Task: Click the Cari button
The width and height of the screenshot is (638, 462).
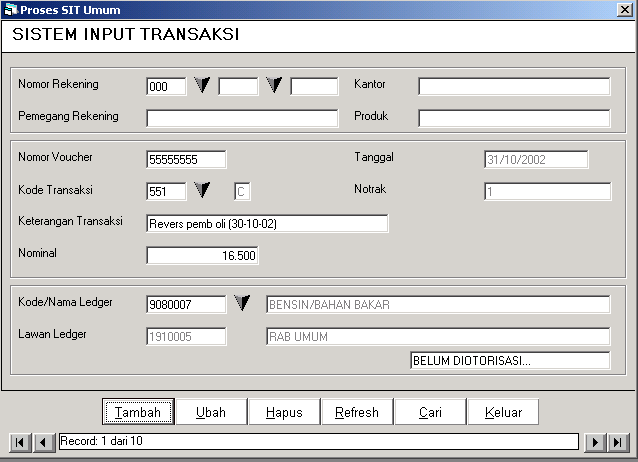Action: click(x=430, y=412)
